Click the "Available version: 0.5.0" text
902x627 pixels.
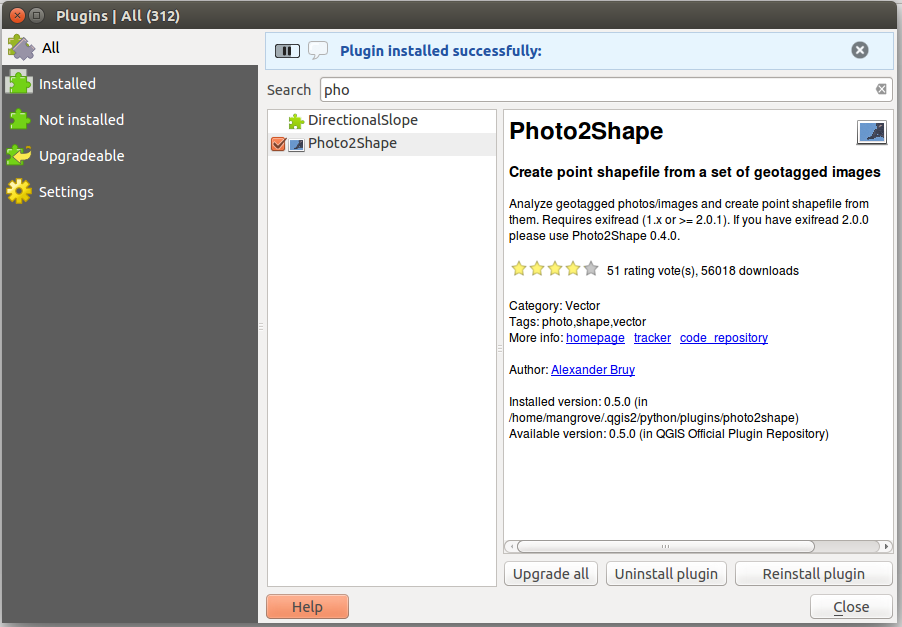click(572, 434)
